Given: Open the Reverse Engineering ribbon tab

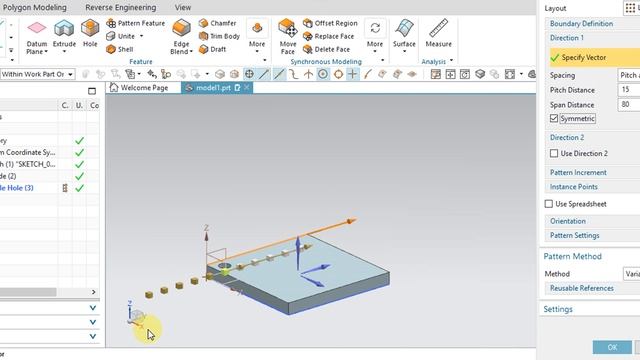Looking at the screenshot, I should [120, 7].
